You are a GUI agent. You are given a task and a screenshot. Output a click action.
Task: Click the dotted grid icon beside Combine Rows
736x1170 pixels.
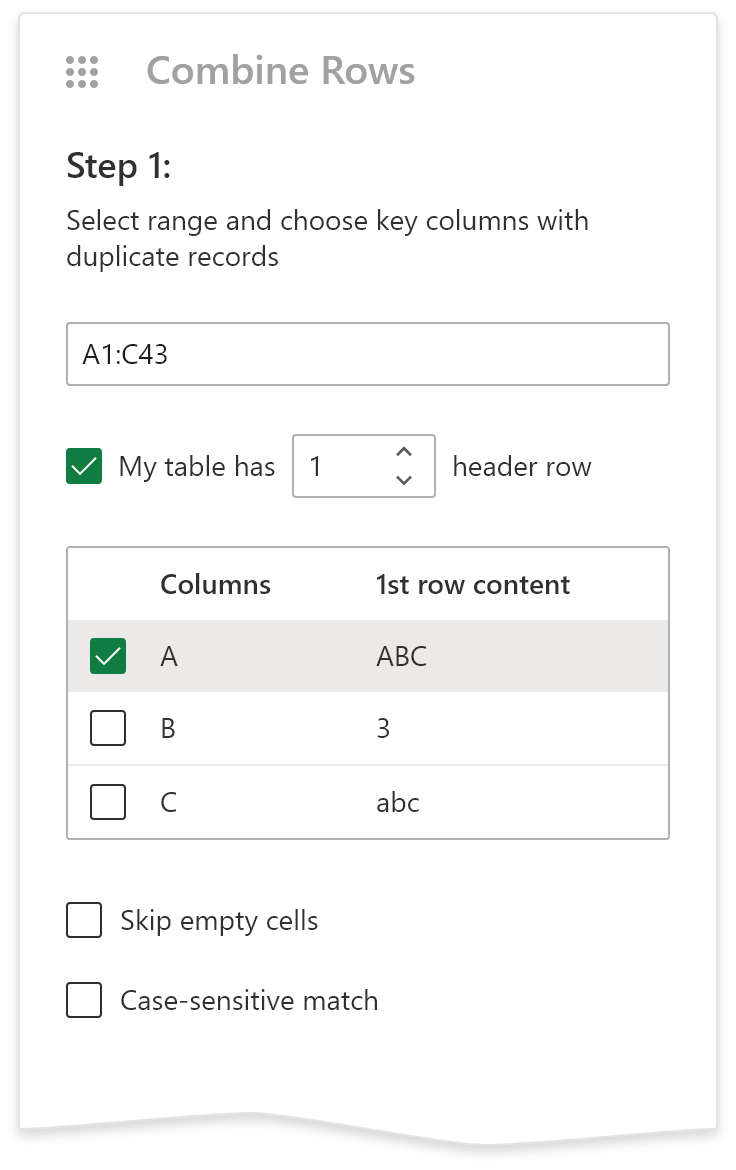pos(82,72)
